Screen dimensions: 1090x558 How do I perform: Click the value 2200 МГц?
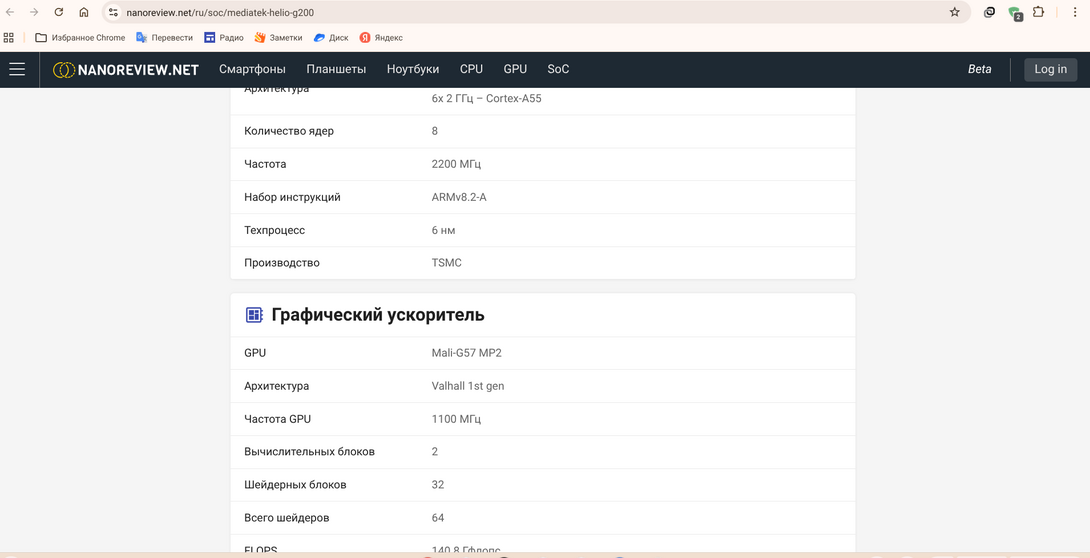pos(456,164)
